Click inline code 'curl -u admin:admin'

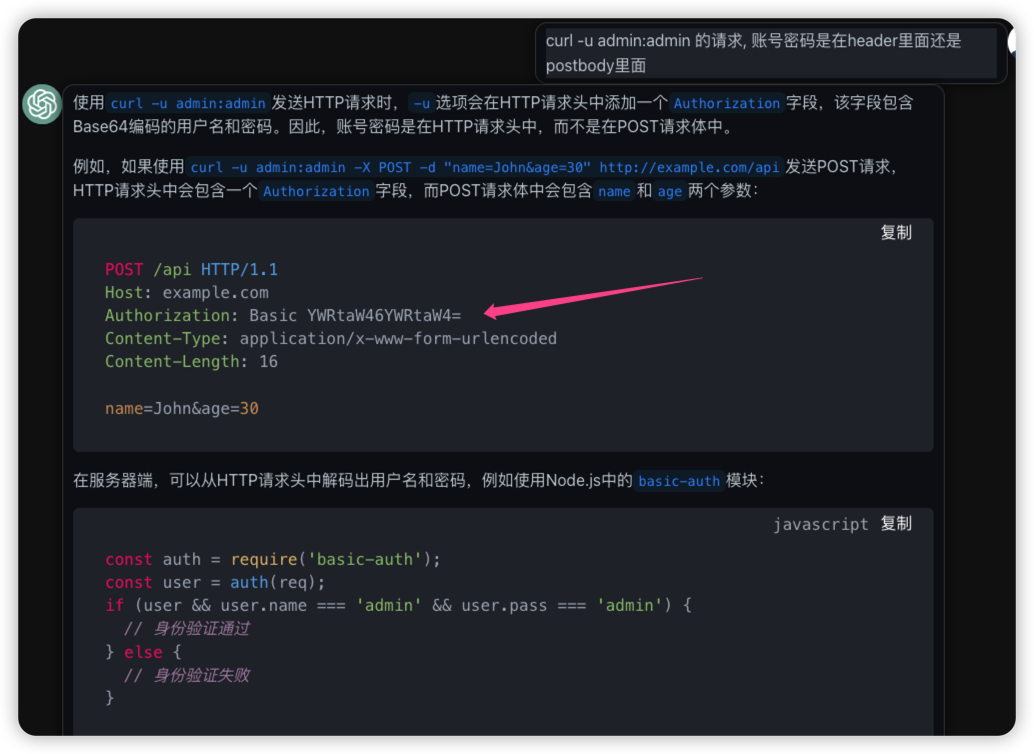[188, 103]
